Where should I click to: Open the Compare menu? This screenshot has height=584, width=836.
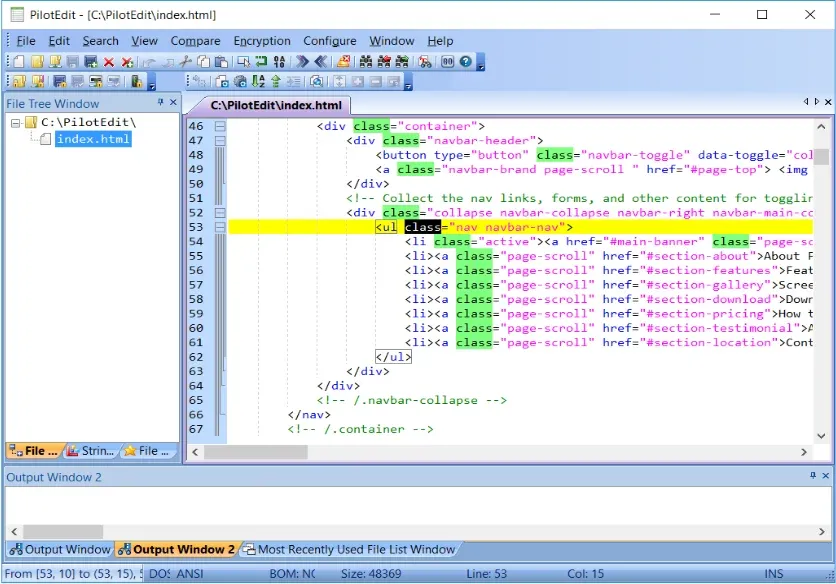tap(195, 41)
